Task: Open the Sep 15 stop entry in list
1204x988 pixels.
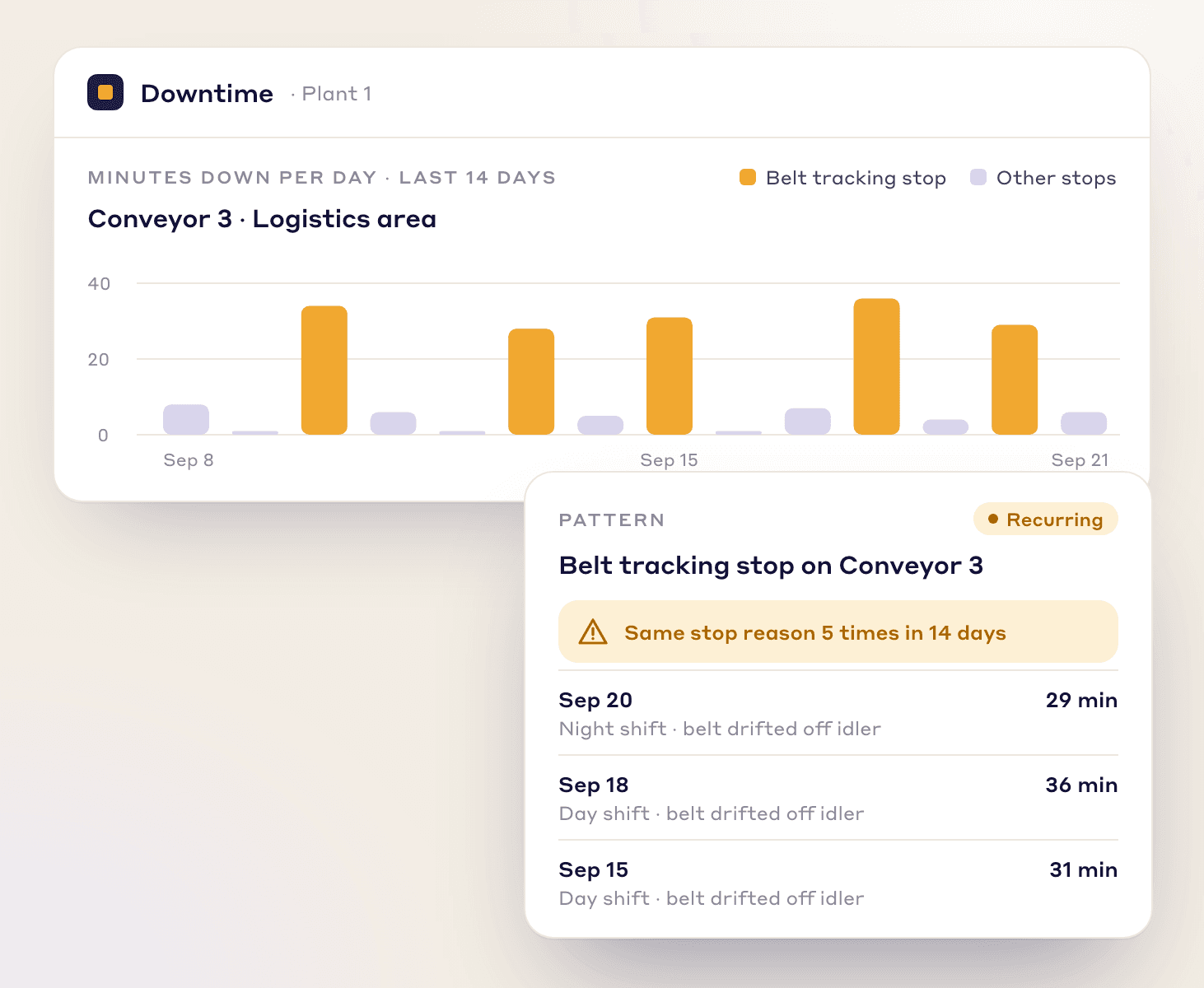Action: (838, 883)
